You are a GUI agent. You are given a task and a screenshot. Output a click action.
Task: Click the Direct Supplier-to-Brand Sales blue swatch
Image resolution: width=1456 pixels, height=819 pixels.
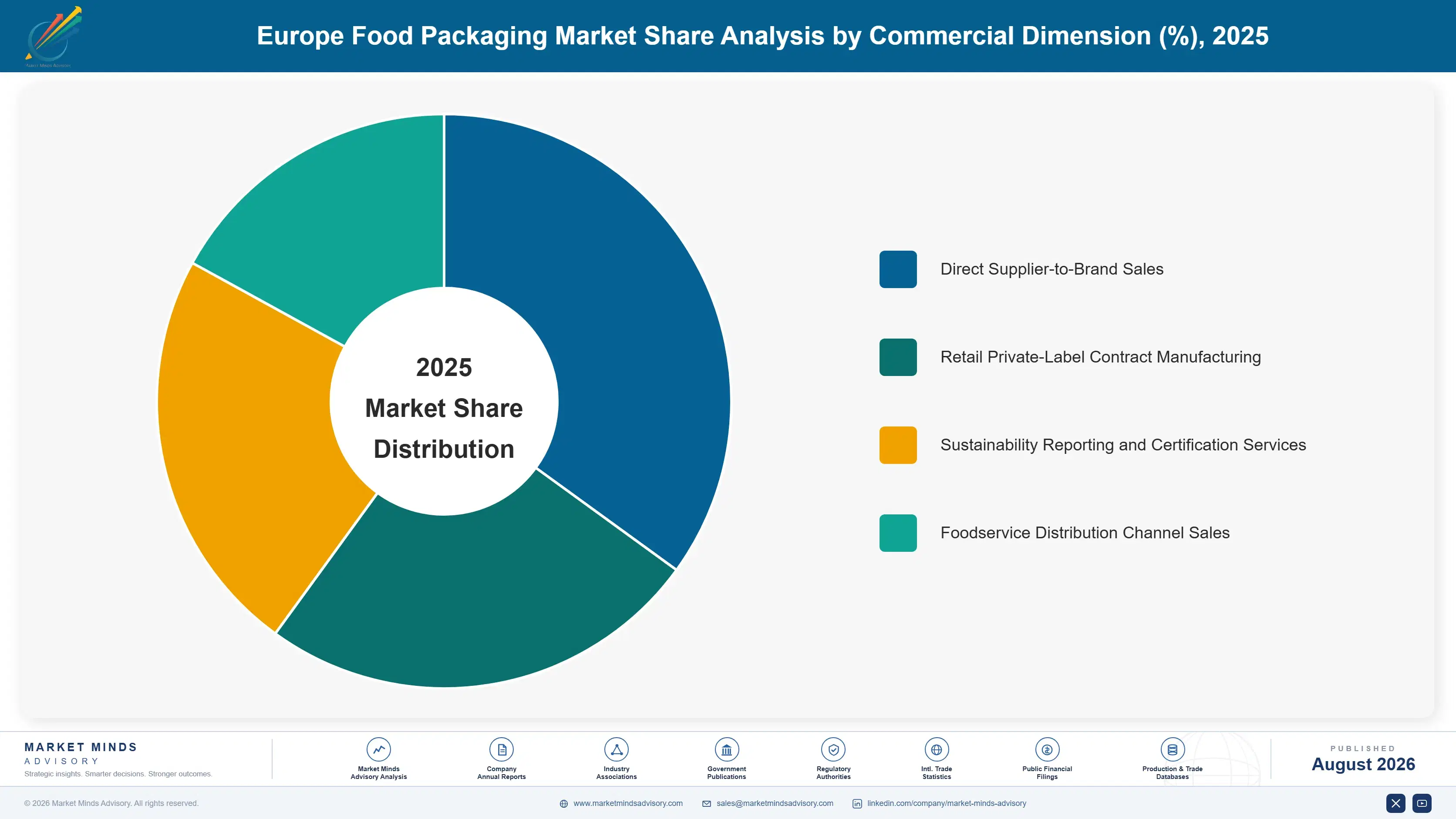[898, 269]
